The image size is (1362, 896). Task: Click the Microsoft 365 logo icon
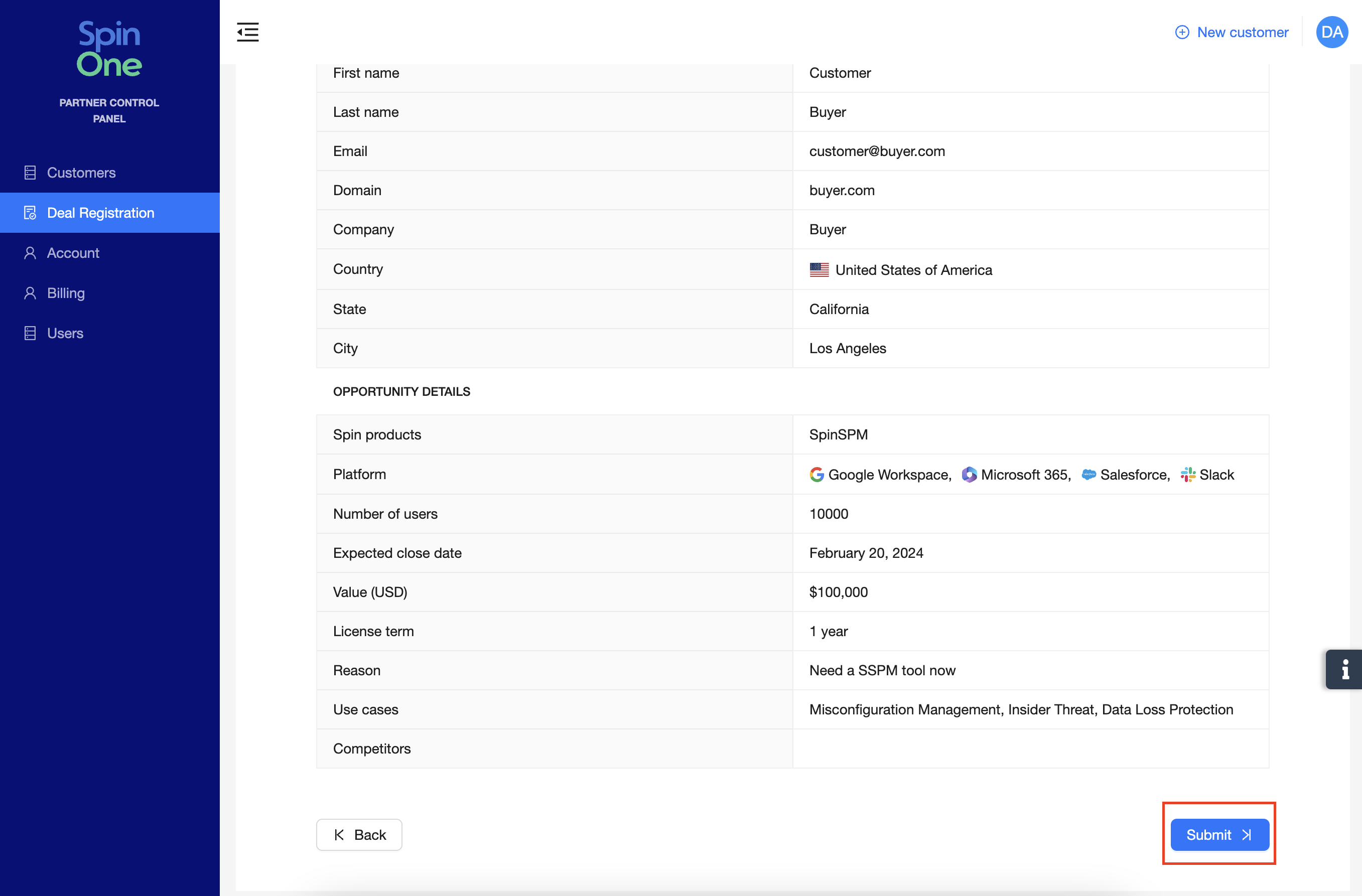[969, 474]
